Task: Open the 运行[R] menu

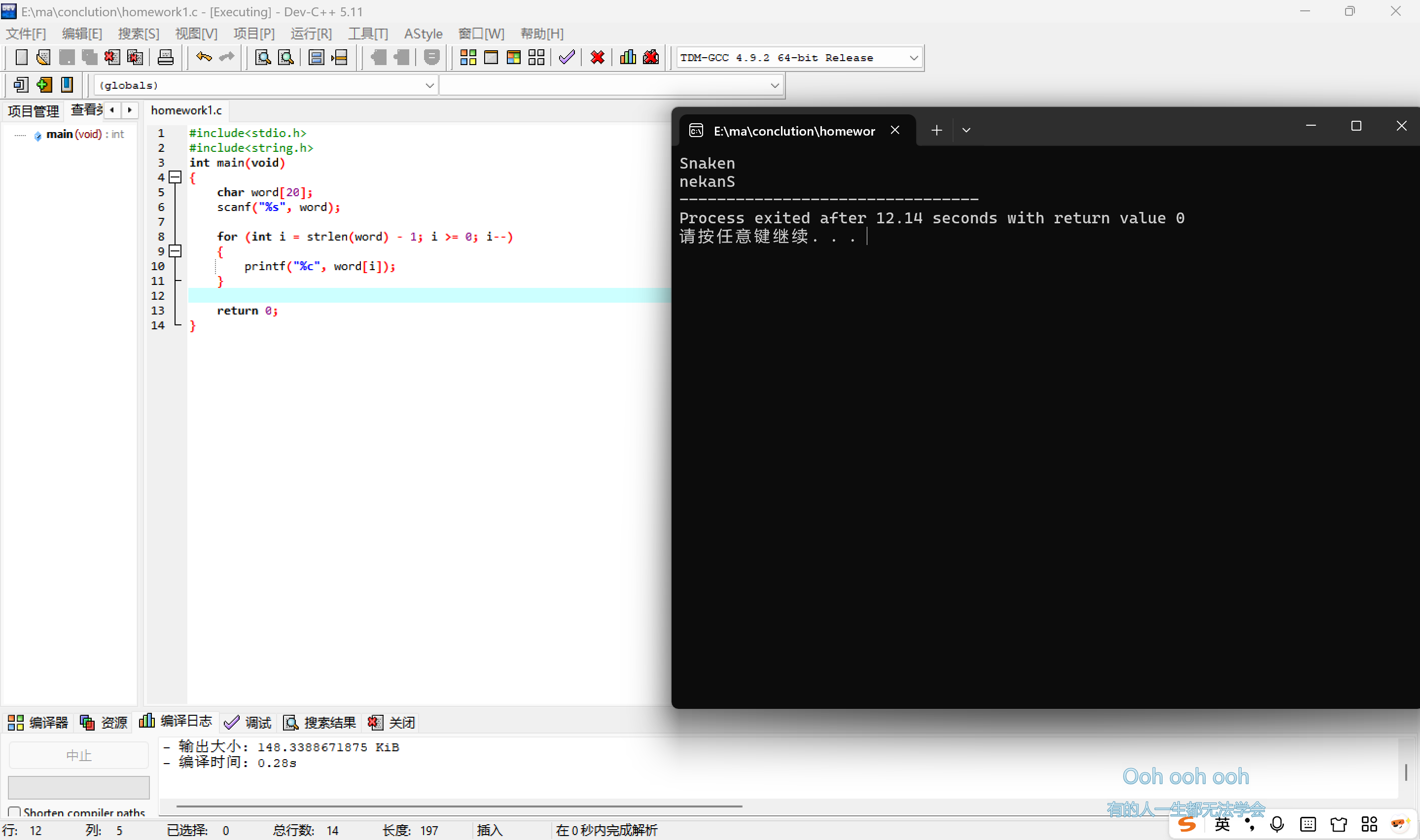Action: (311, 34)
